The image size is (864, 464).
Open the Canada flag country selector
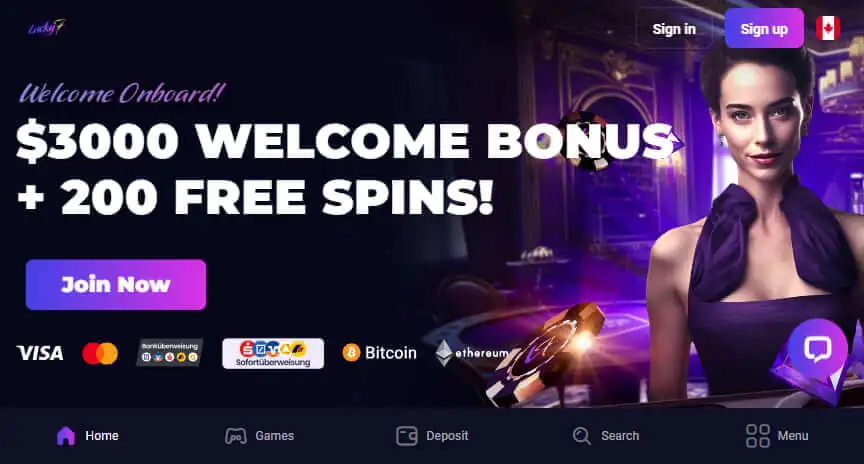tap(828, 28)
